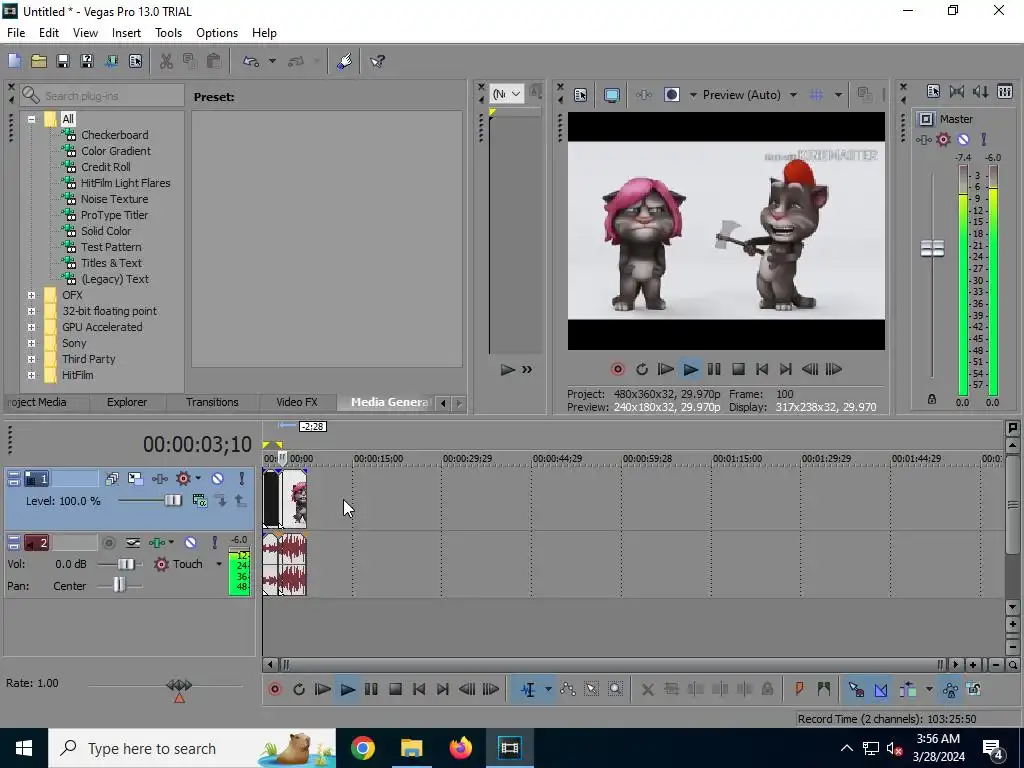The width and height of the screenshot is (1024, 768).
Task: Click Record in timeline transport bar
Action: [275, 689]
